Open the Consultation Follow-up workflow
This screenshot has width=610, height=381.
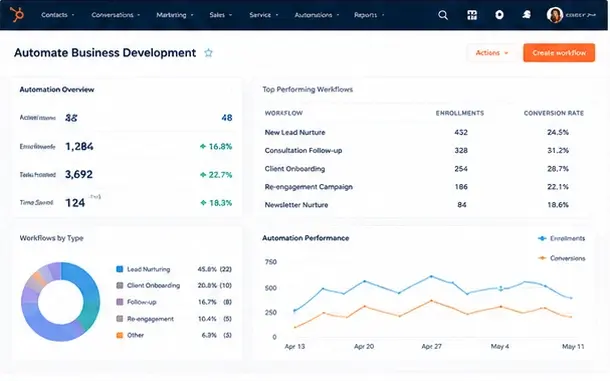point(303,150)
